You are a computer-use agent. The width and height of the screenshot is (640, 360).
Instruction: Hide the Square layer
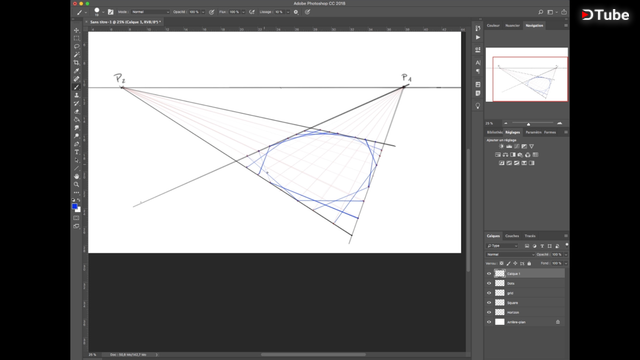(489, 302)
